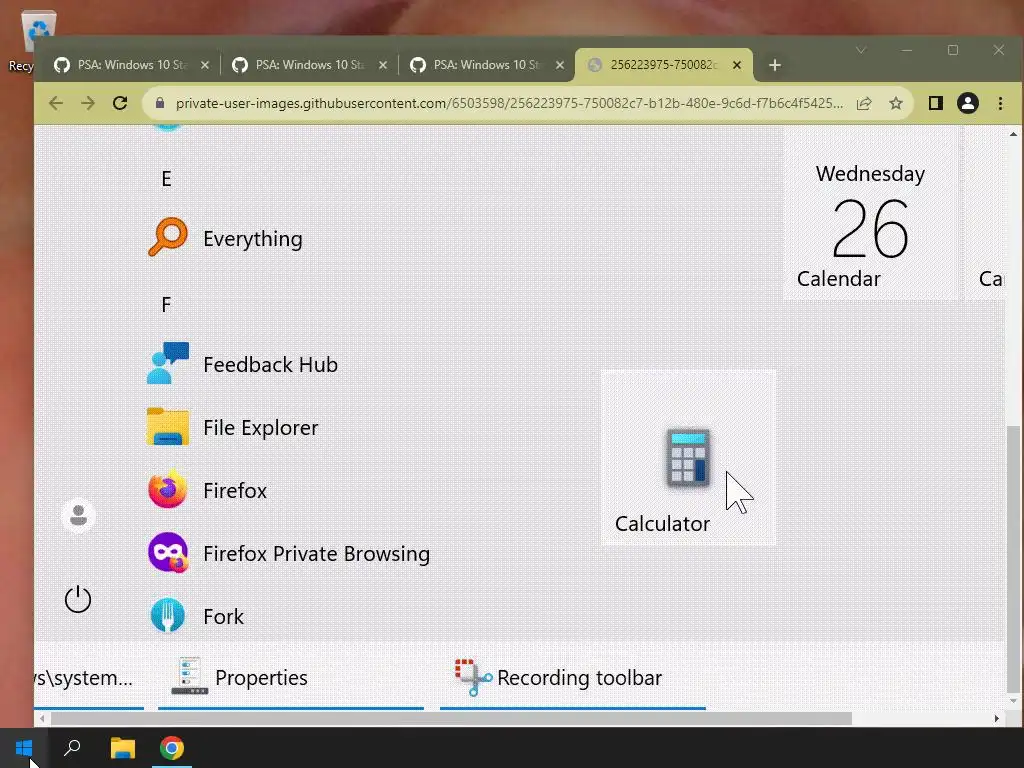Share this page via share icon
The width and height of the screenshot is (1024, 768).
(x=864, y=103)
